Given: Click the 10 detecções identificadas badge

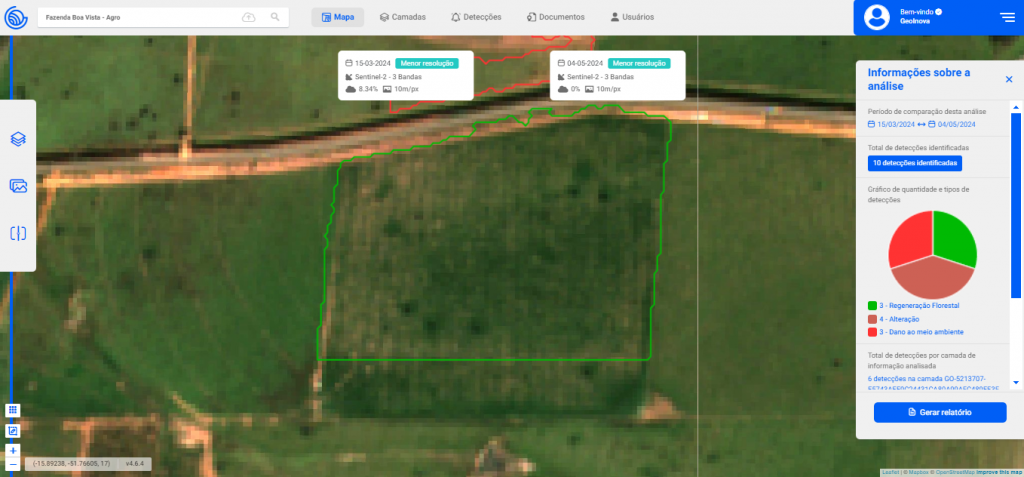Looking at the screenshot, I should [914, 163].
